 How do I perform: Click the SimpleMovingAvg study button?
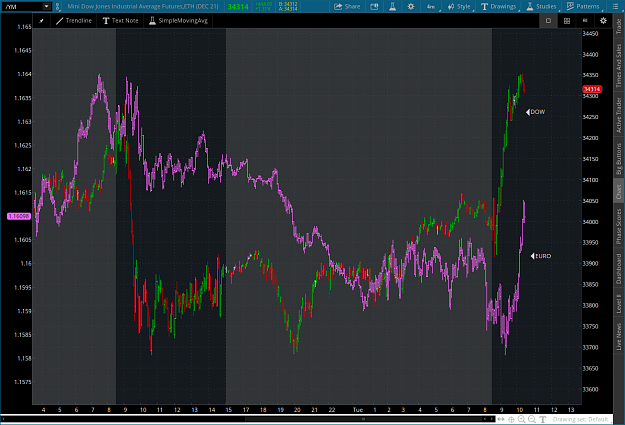pyautogui.click(x=179, y=21)
